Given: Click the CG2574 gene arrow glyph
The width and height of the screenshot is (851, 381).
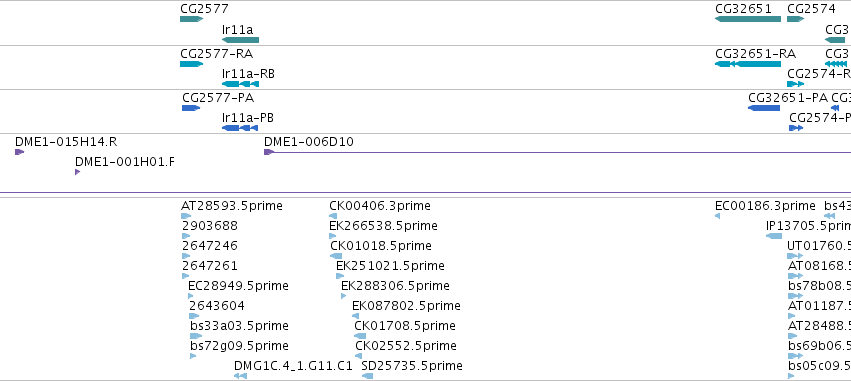Looking at the screenshot, I should (x=795, y=19).
